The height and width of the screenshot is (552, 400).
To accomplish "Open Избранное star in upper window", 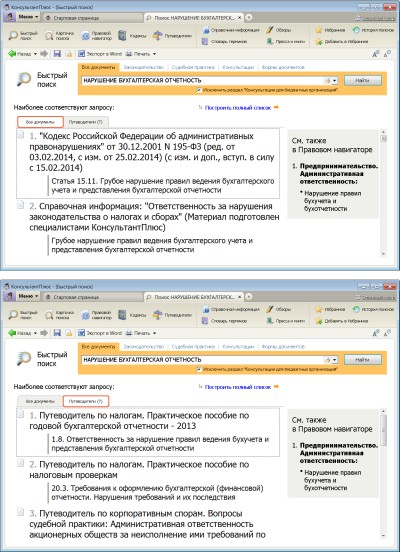I will coord(330,30).
